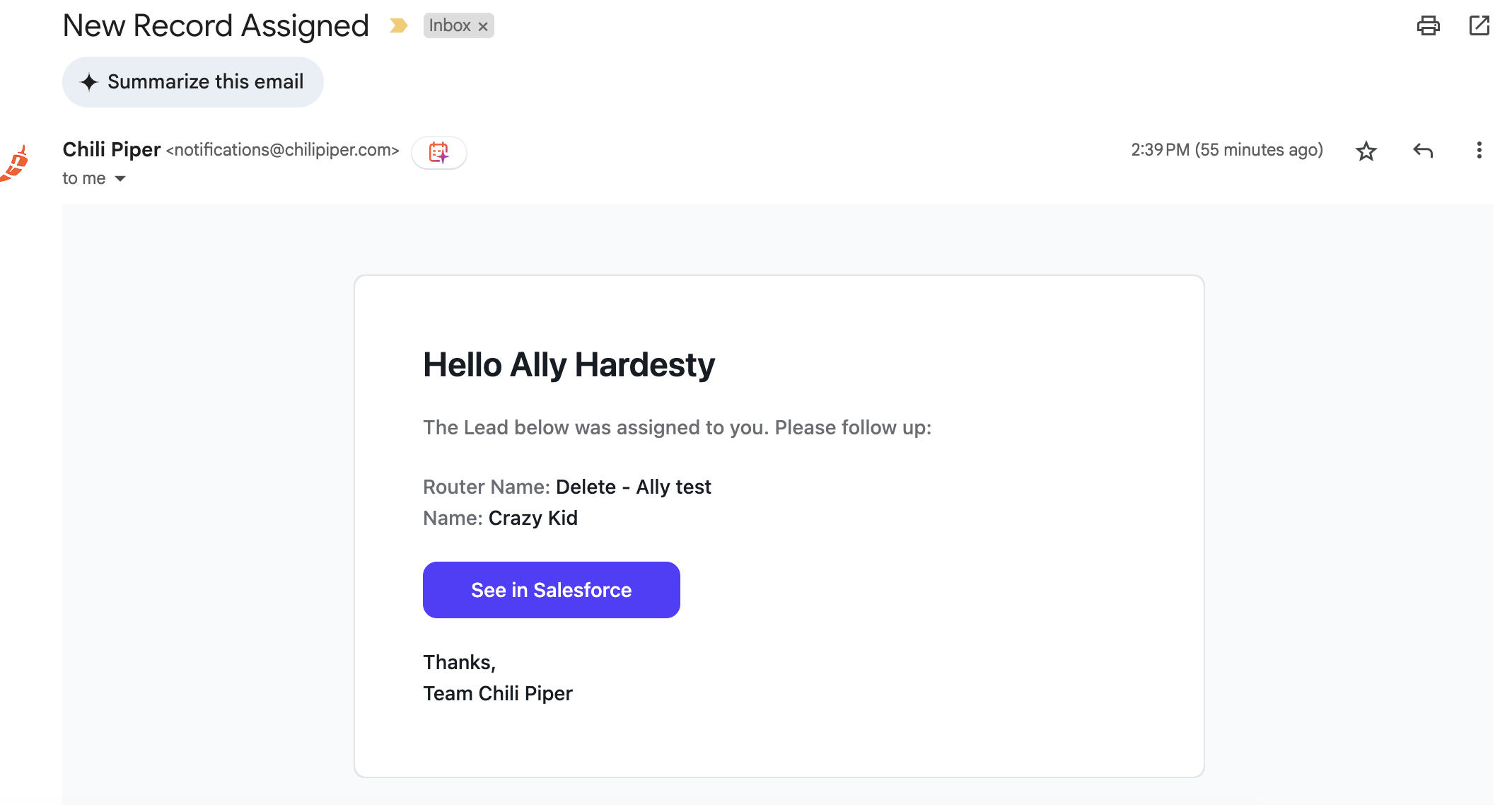Click the notifications@chilipiper.com address
This screenshot has width=1512, height=805.
[x=283, y=150]
